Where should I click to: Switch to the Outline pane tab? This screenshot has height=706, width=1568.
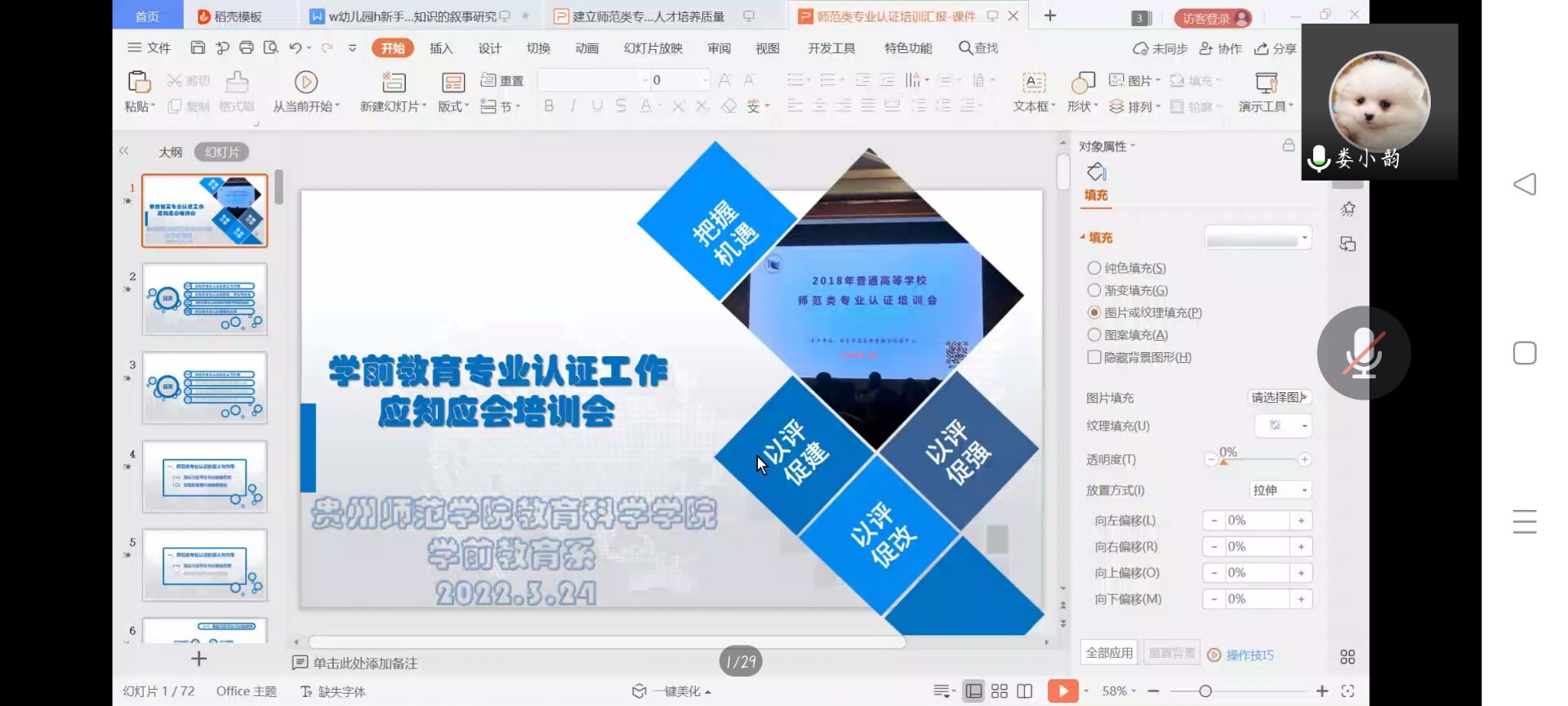click(170, 152)
